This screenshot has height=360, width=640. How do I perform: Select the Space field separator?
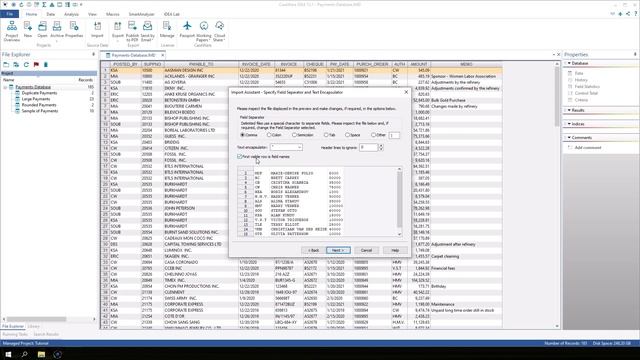[x=353, y=135]
